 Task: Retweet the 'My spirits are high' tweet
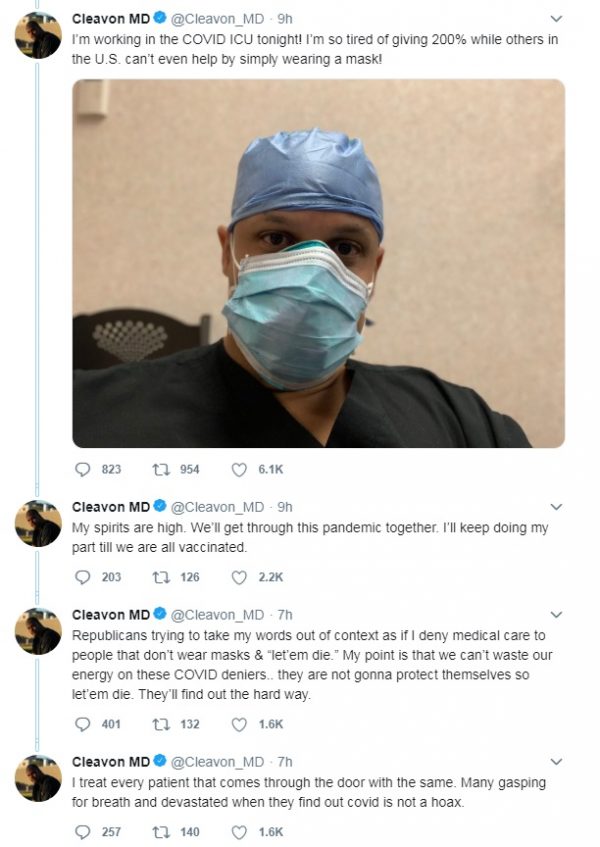pyautogui.click(x=158, y=577)
